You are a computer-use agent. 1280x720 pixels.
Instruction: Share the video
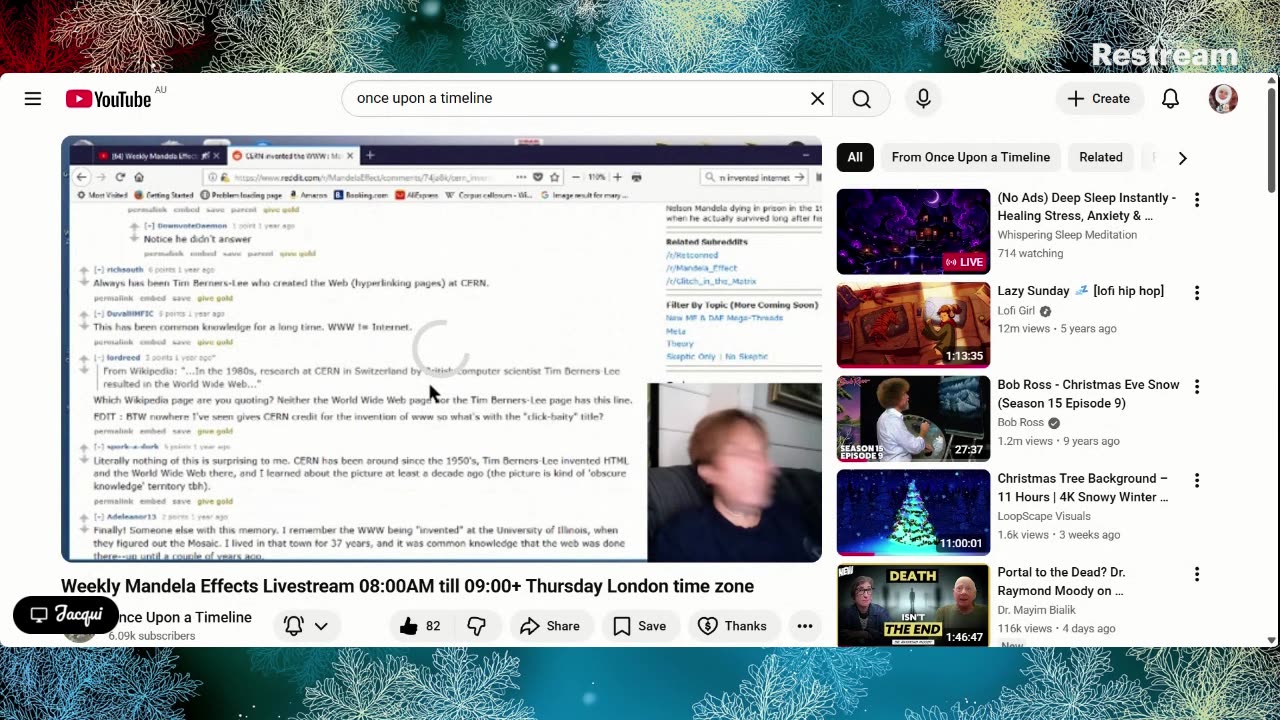point(550,626)
